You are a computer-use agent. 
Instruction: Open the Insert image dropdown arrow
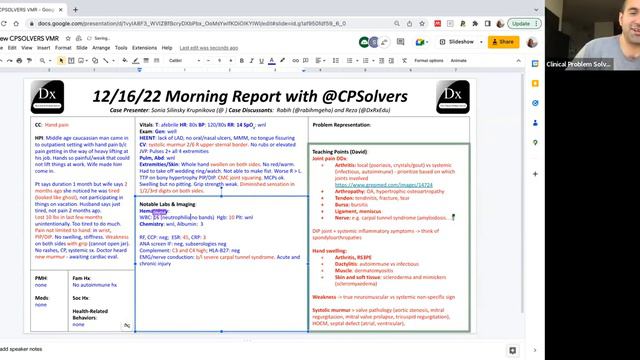tap(87, 61)
